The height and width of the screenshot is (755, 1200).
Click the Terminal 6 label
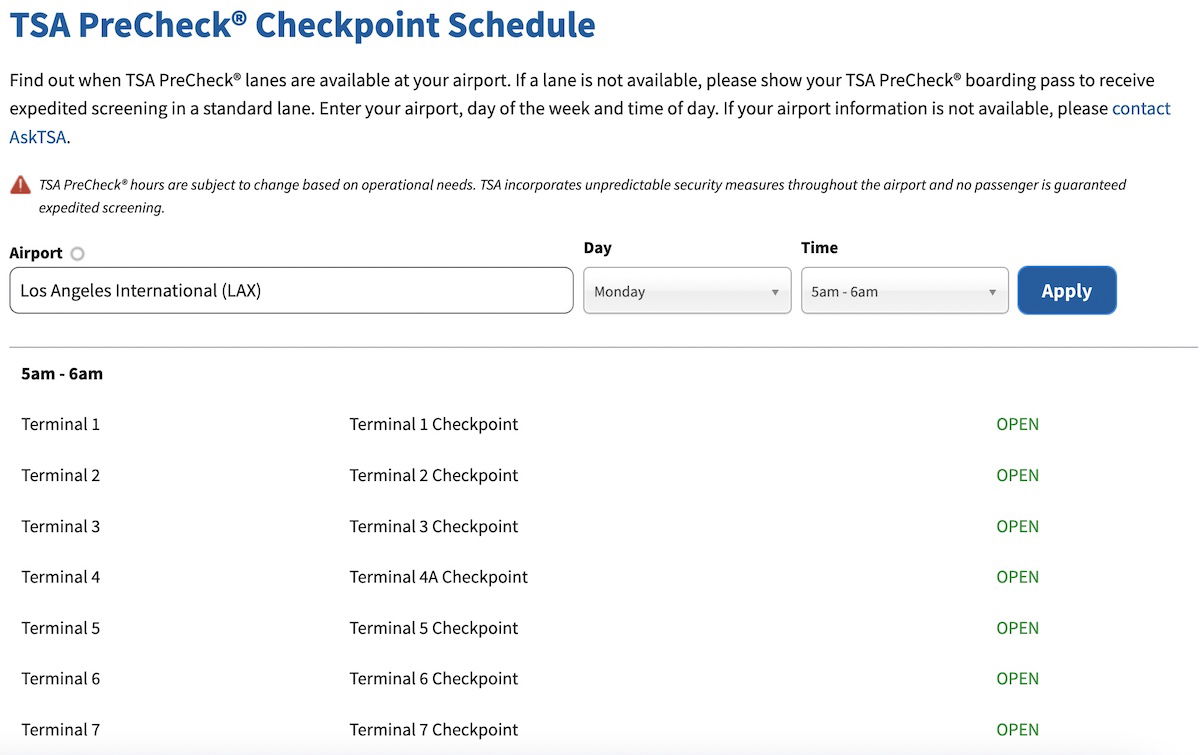(61, 678)
